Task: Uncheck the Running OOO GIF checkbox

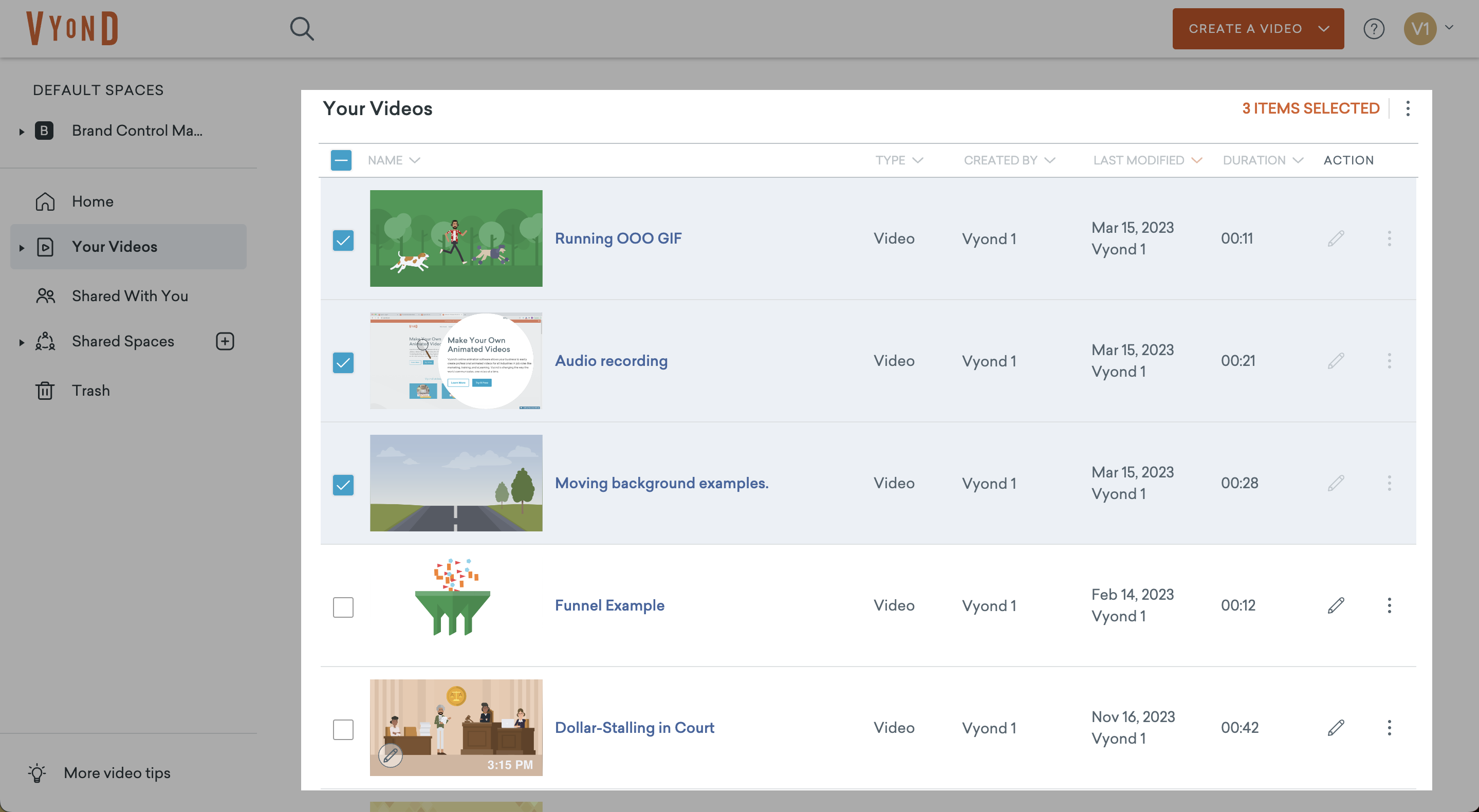Action: pyautogui.click(x=343, y=240)
